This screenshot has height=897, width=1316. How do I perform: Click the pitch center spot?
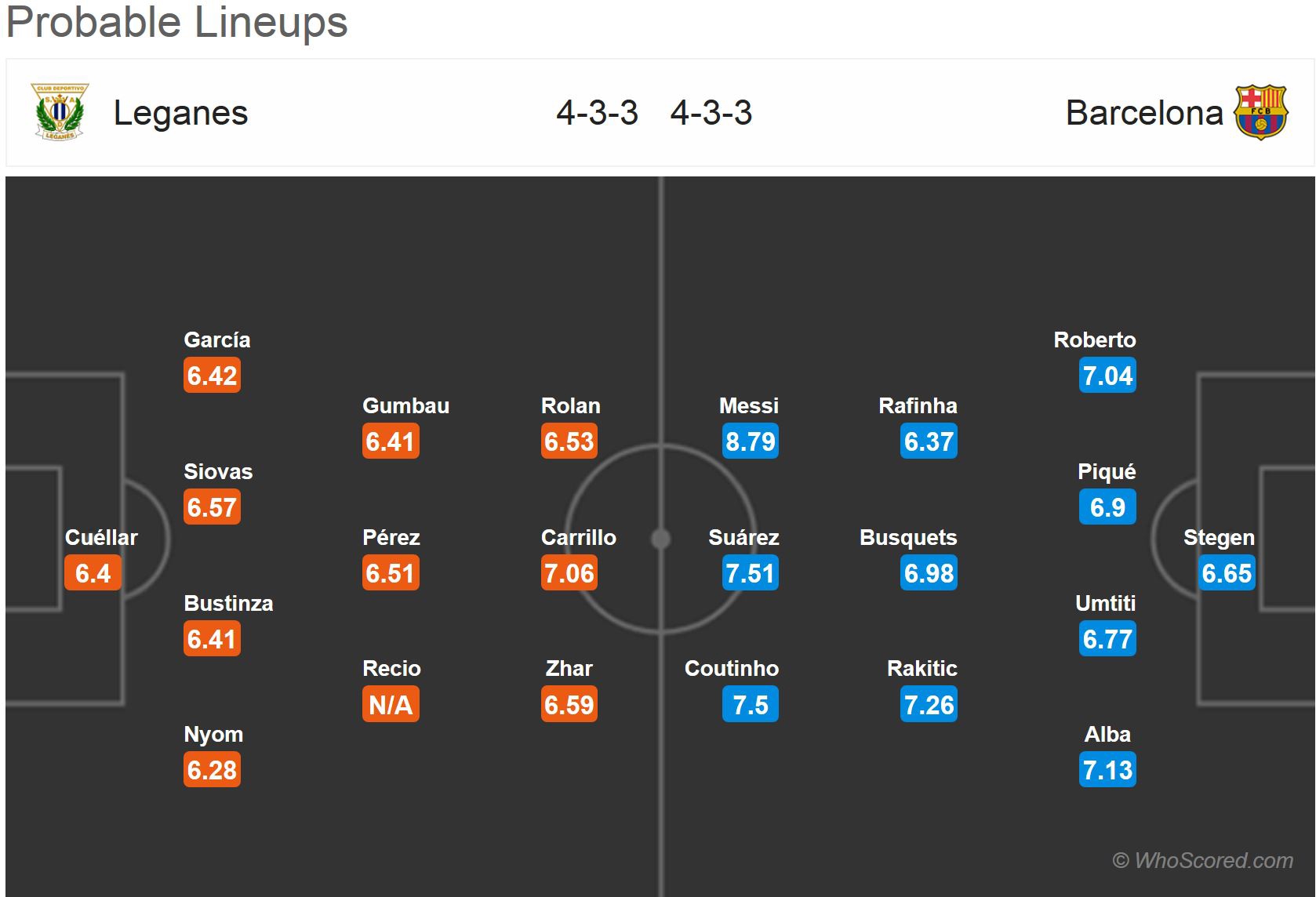pyautogui.click(x=661, y=539)
